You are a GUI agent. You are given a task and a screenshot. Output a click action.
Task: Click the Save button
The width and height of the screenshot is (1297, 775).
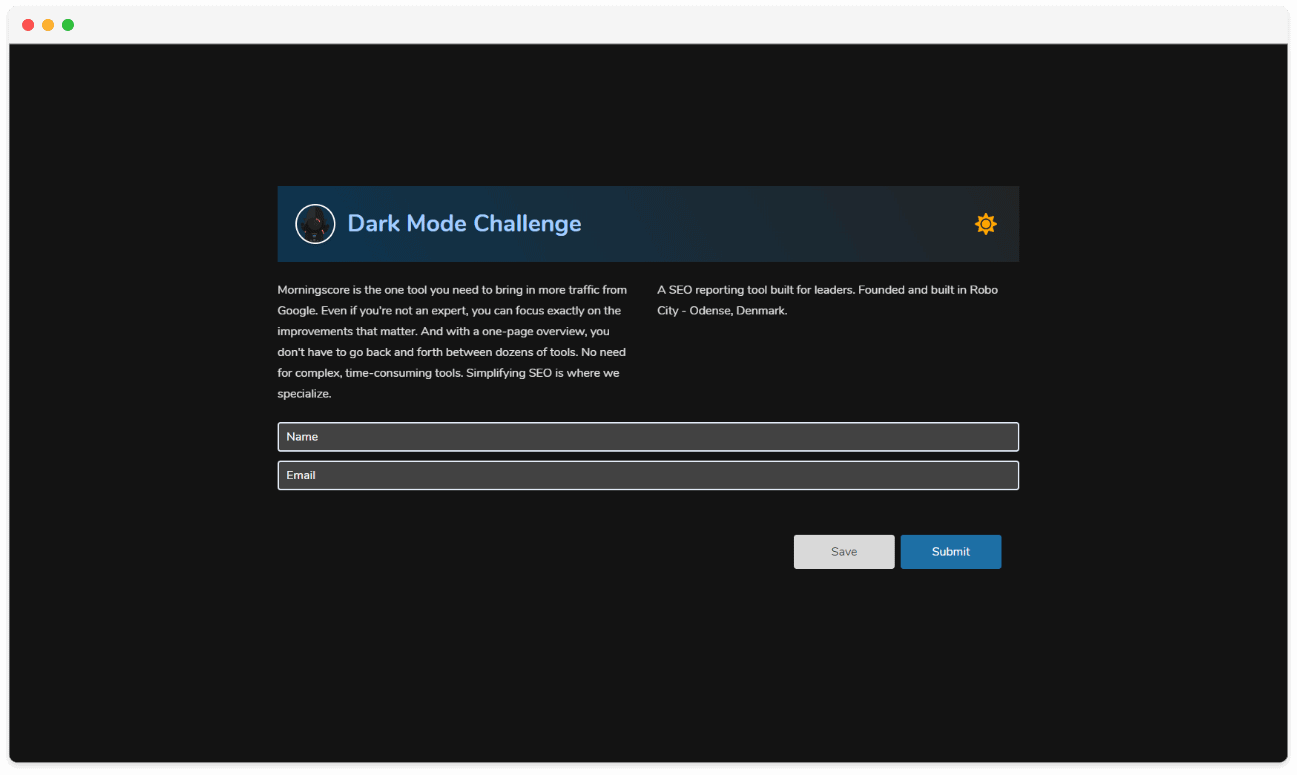(x=844, y=551)
